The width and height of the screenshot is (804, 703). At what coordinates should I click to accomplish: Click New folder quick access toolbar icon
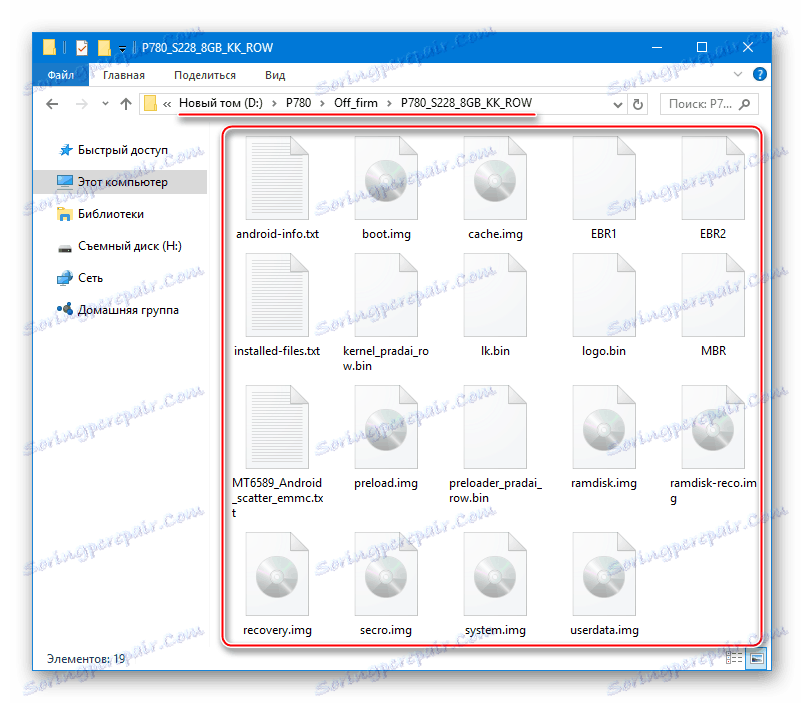pos(104,48)
